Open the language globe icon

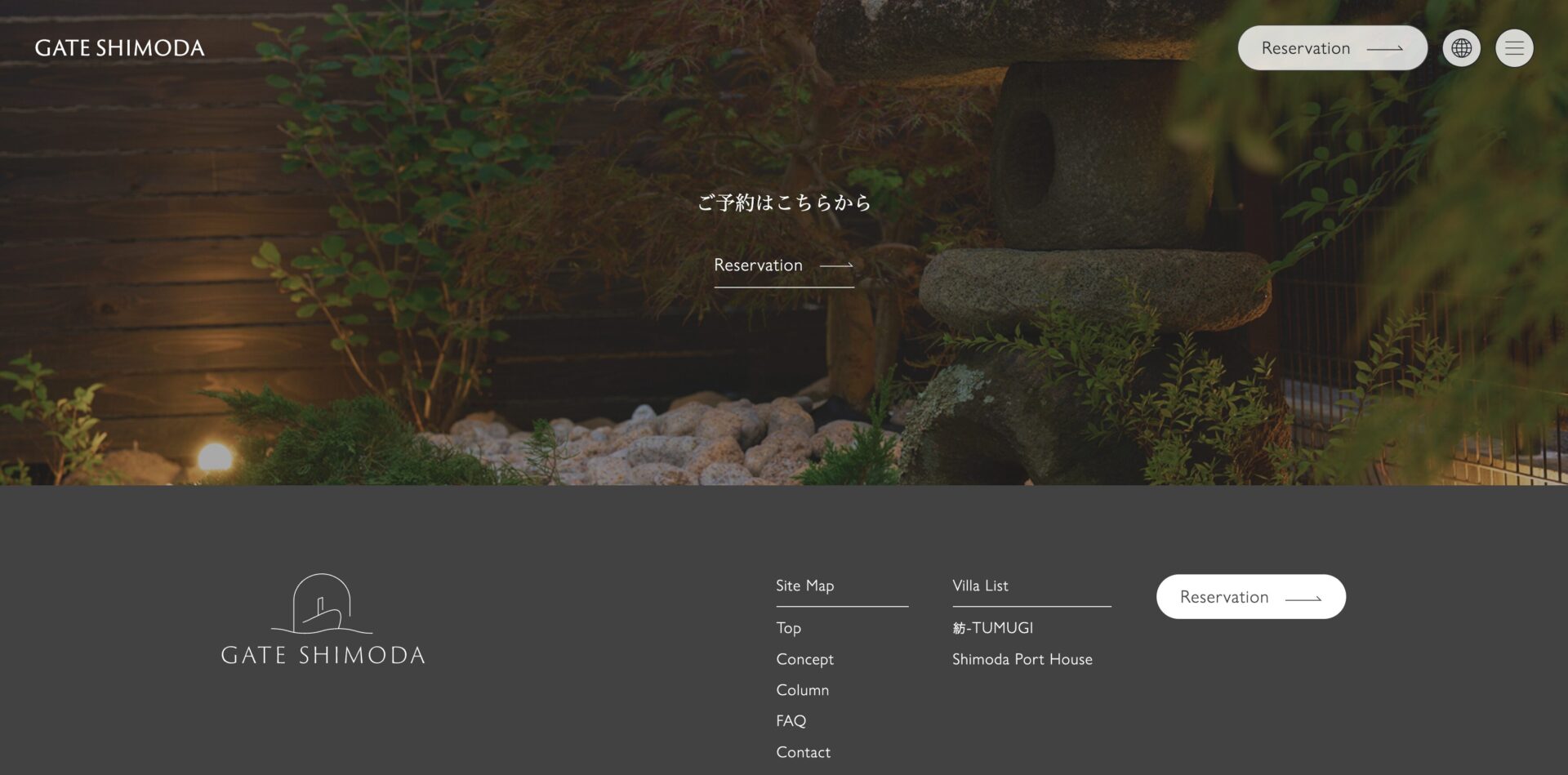pos(1461,48)
